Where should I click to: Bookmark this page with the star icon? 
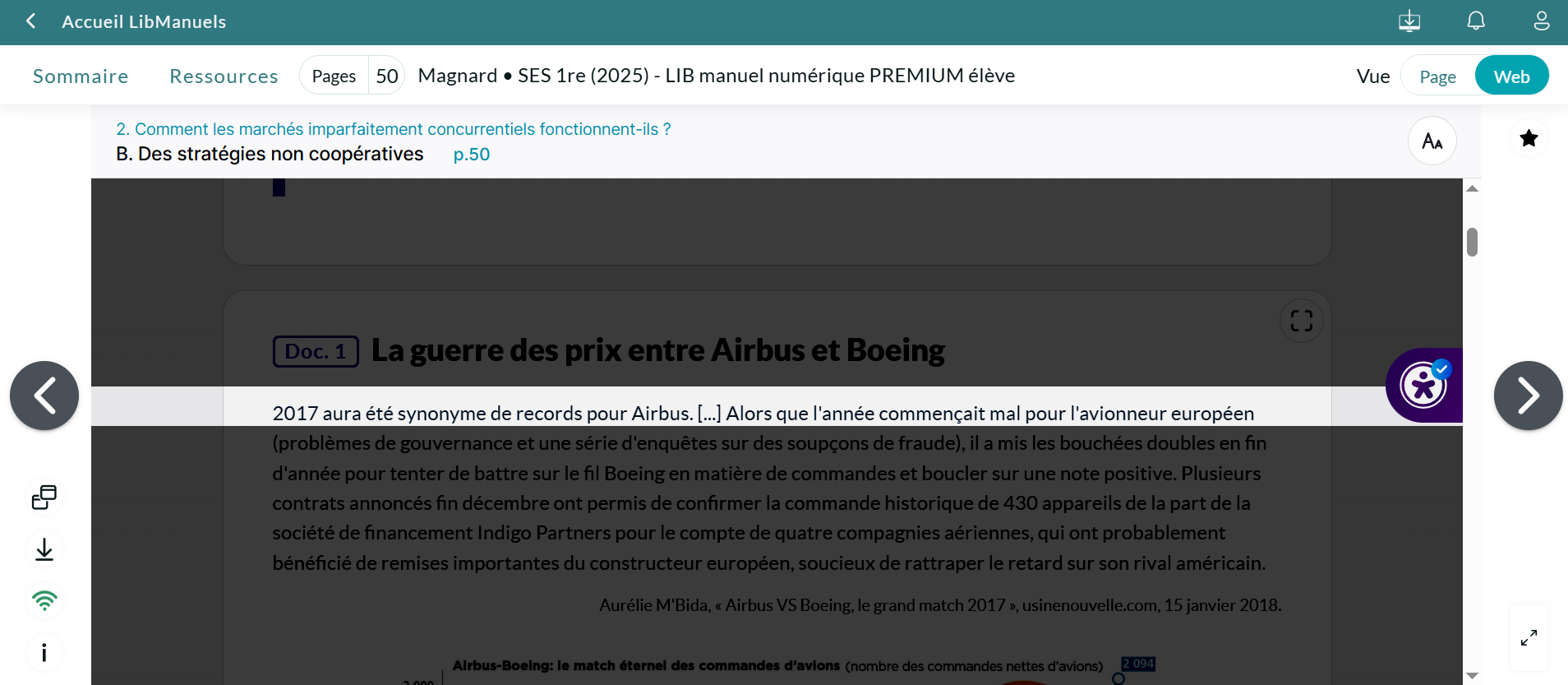pyautogui.click(x=1529, y=138)
